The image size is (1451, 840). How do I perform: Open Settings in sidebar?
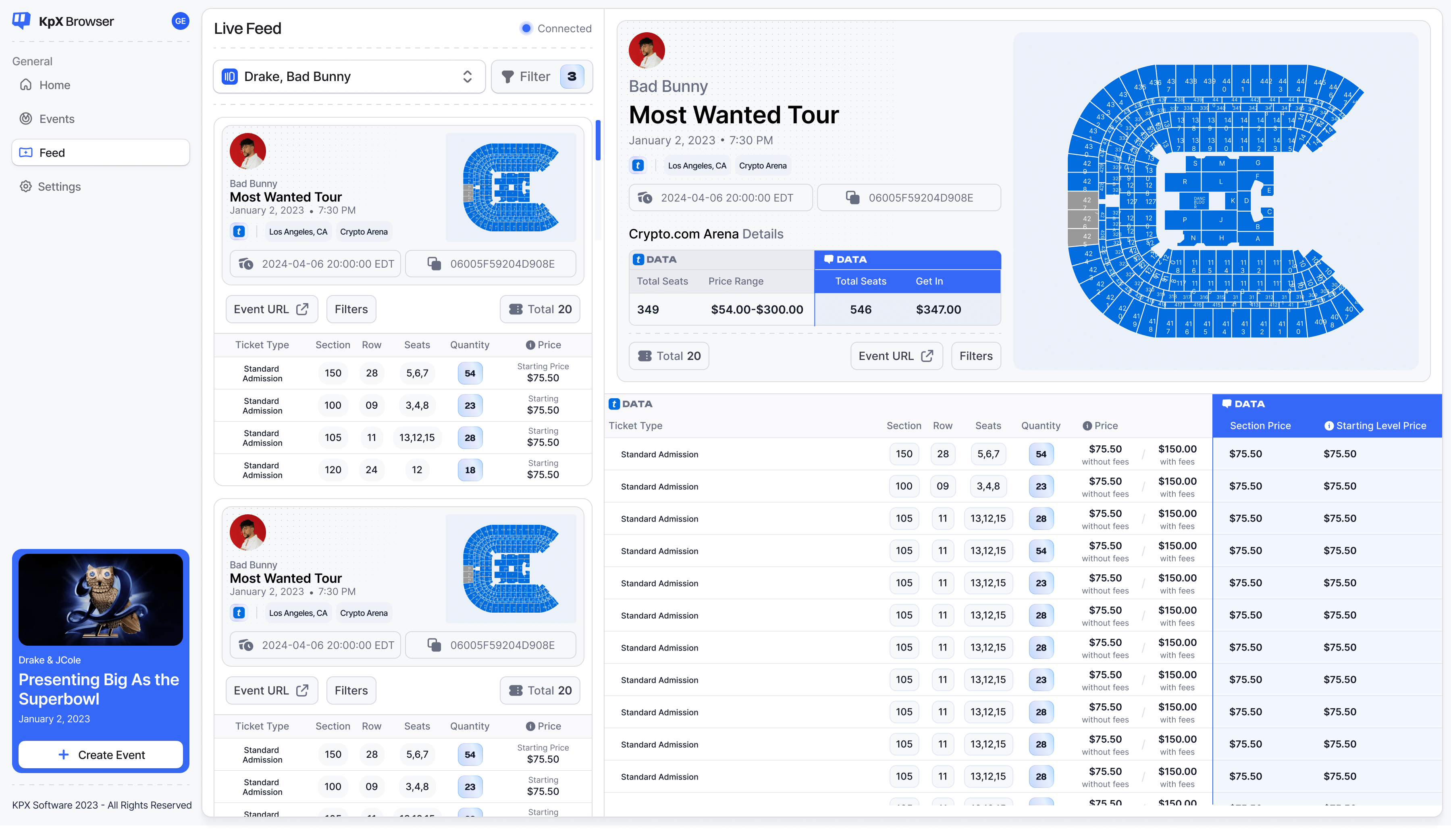[101, 187]
